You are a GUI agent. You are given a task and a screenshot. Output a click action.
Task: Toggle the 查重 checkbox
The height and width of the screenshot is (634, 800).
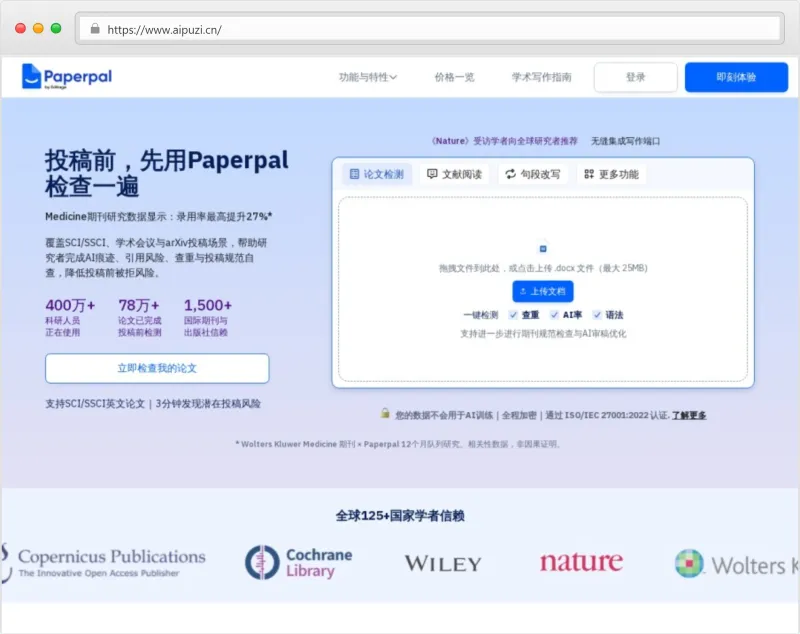click(x=513, y=315)
